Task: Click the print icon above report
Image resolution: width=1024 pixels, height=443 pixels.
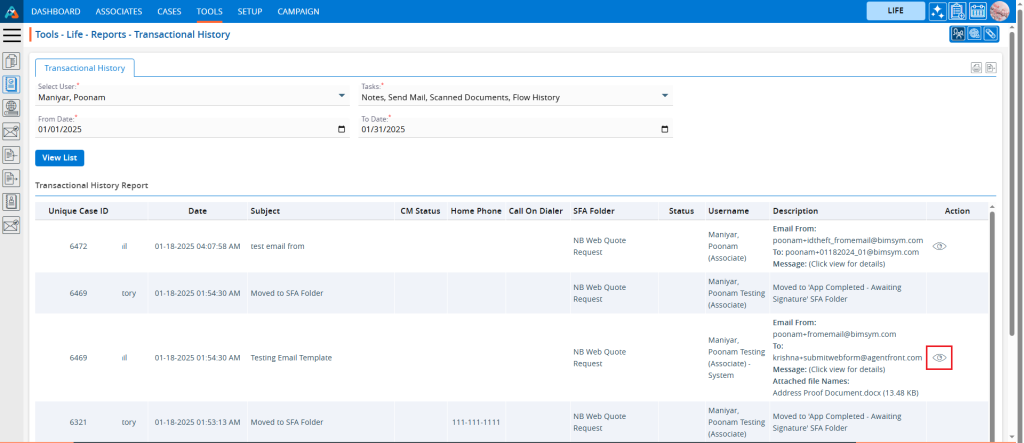Action: coord(975,68)
